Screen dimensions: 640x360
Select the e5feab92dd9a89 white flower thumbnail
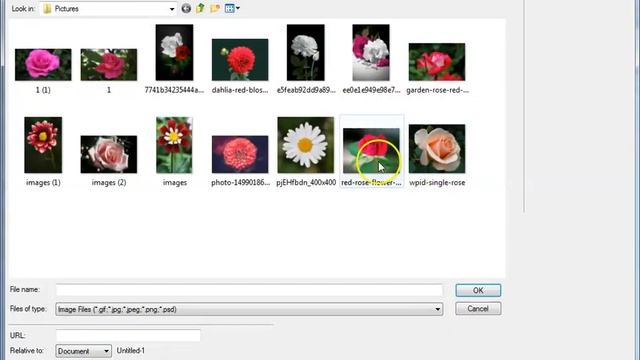(x=306, y=52)
